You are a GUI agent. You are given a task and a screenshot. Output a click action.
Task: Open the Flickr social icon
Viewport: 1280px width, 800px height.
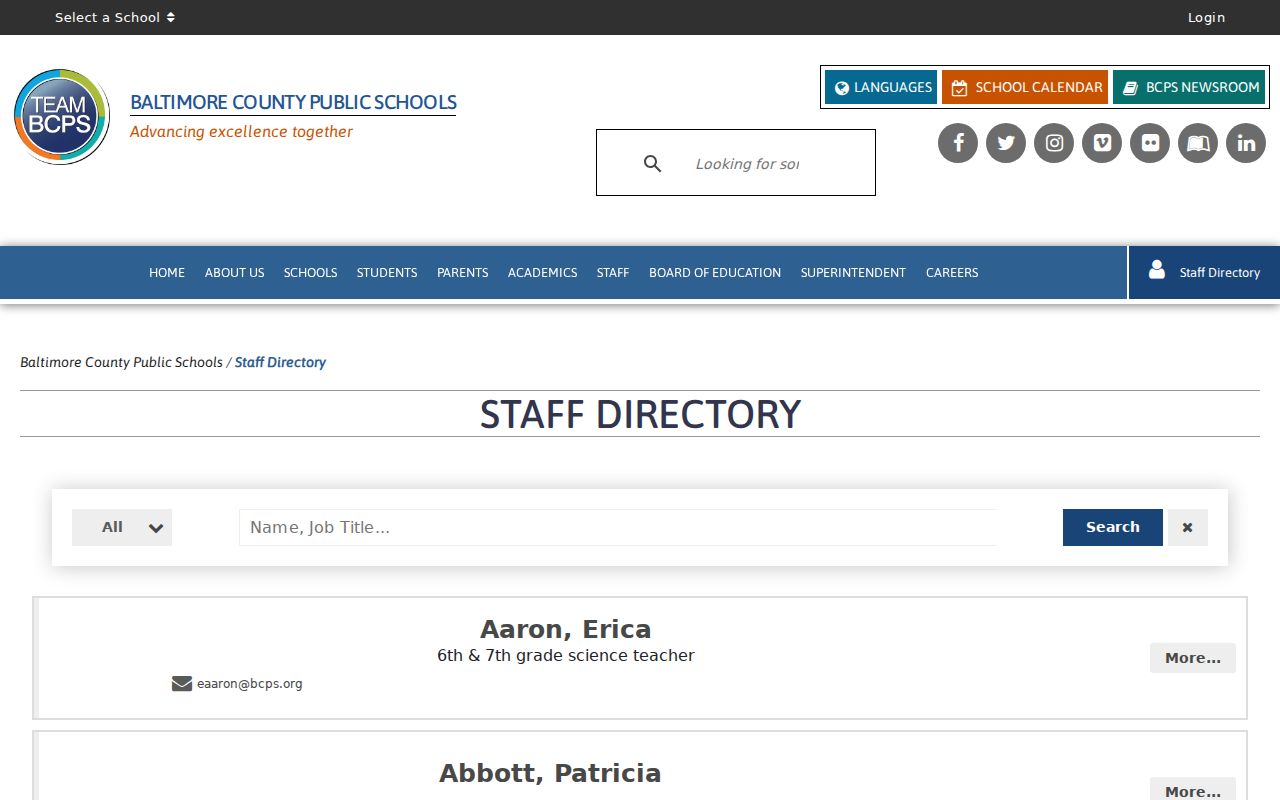(x=1150, y=143)
